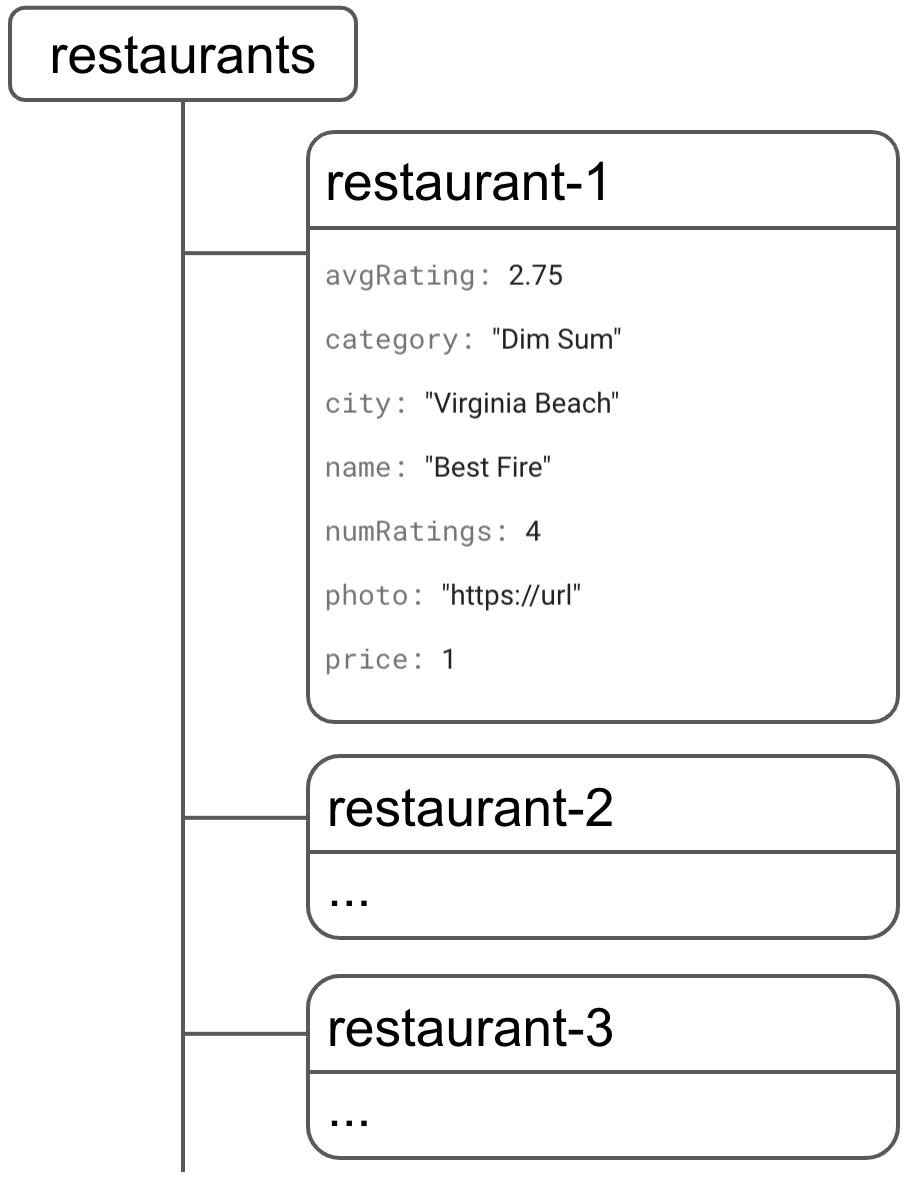Expand the ellipsis under restaurant-3

[349, 1116]
